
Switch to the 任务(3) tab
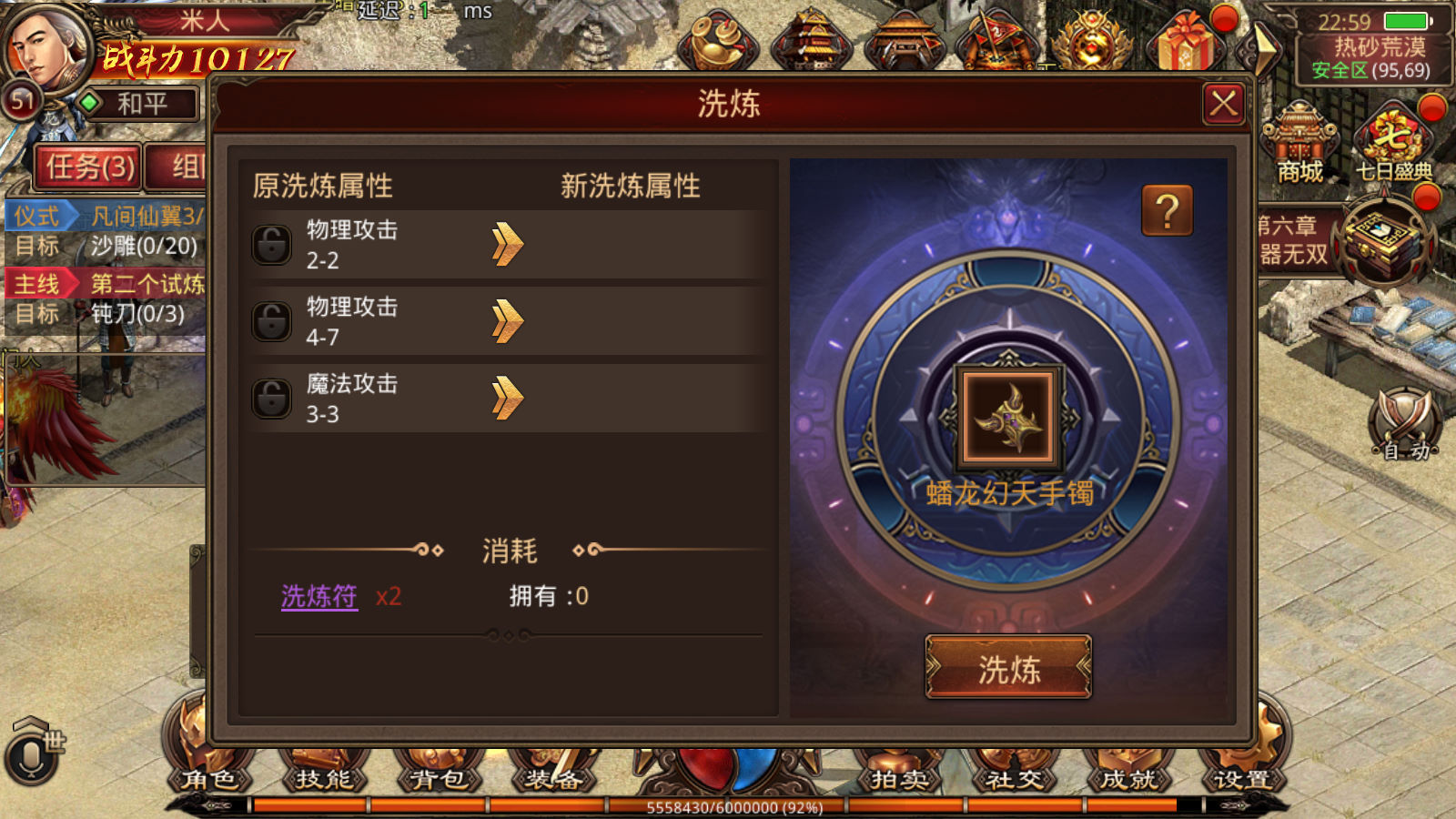(x=89, y=167)
